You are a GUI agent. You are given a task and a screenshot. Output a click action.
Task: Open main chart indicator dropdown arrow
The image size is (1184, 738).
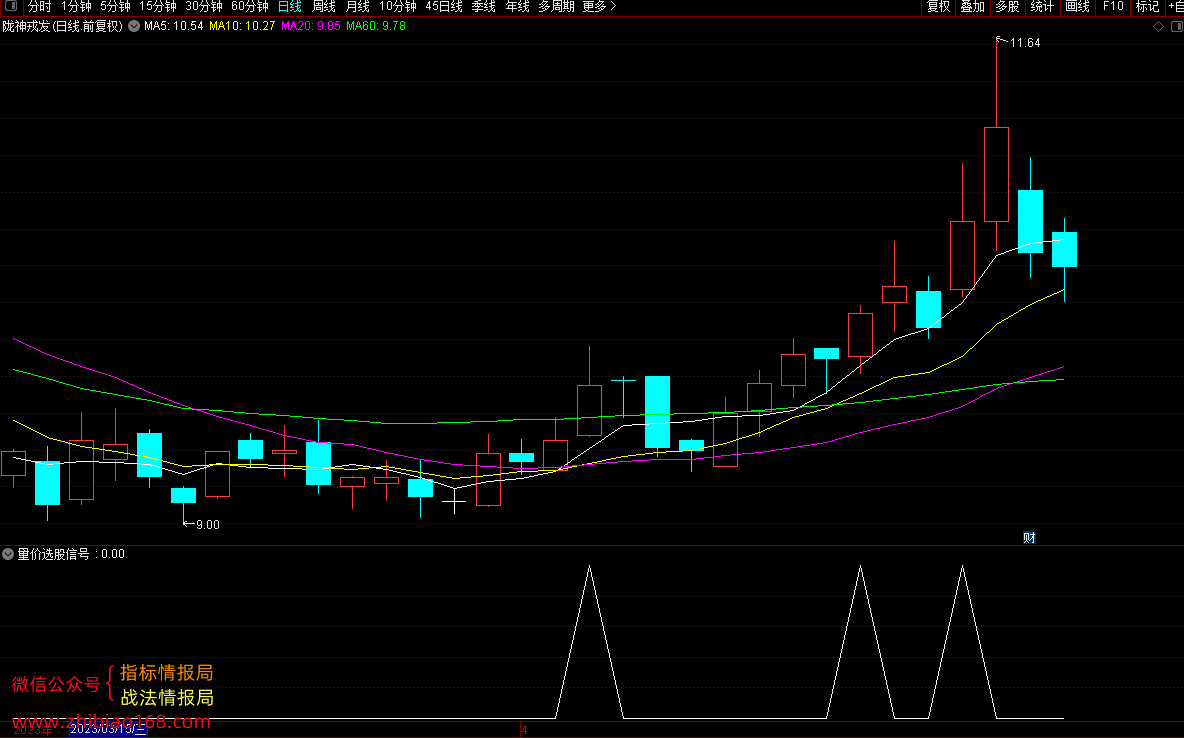point(134,26)
